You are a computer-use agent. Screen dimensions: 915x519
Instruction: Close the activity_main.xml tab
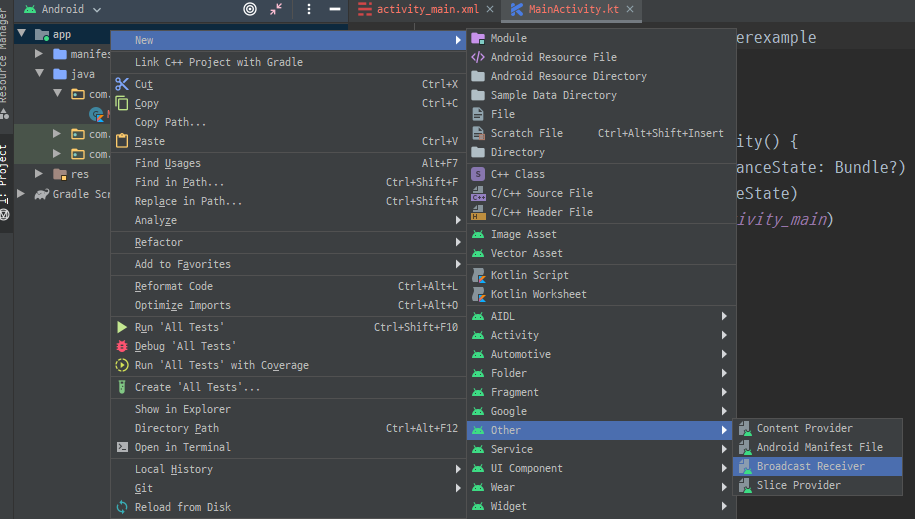point(490,9)
